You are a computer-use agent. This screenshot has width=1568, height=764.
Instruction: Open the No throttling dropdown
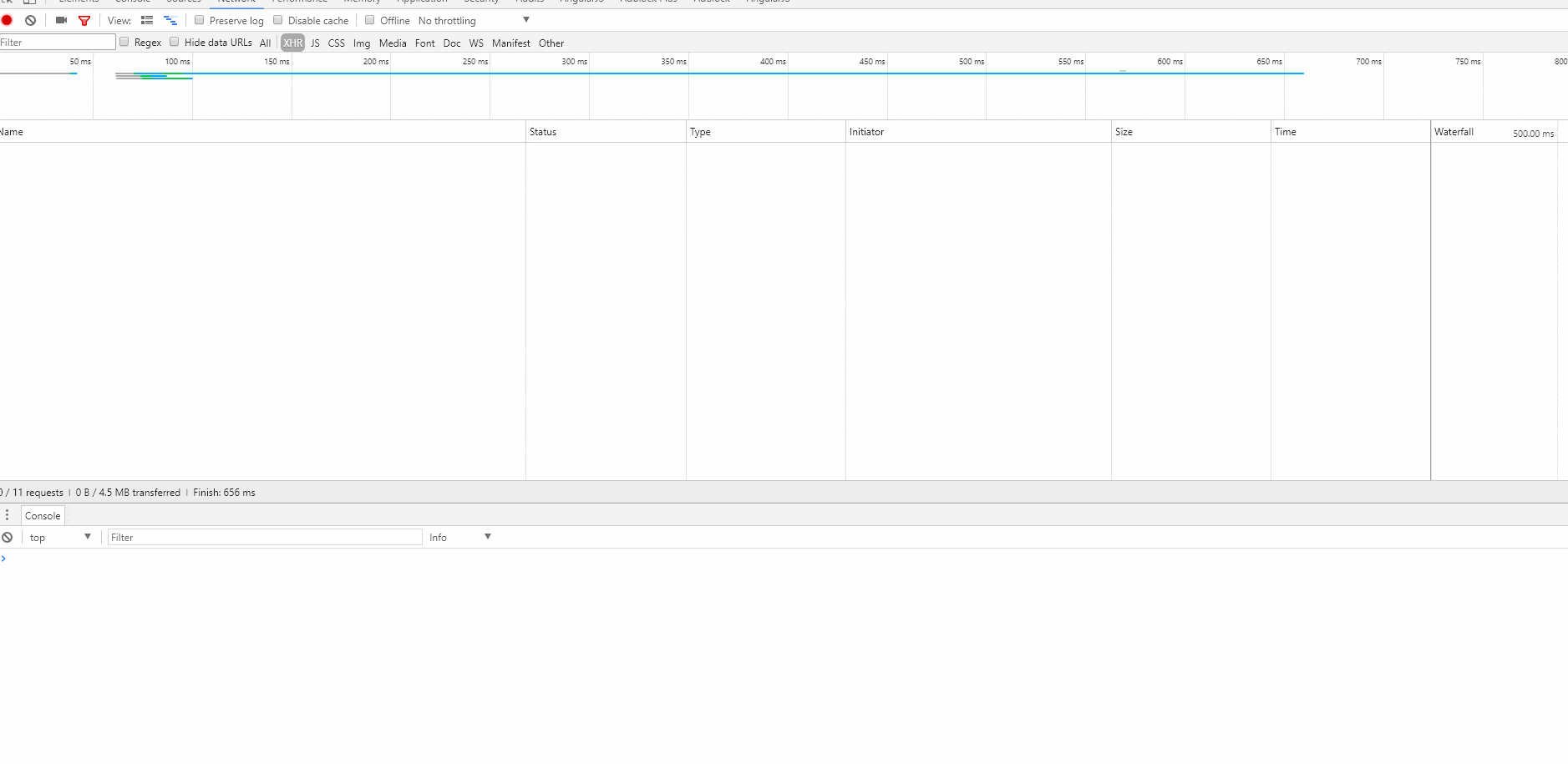pos(474,20)
